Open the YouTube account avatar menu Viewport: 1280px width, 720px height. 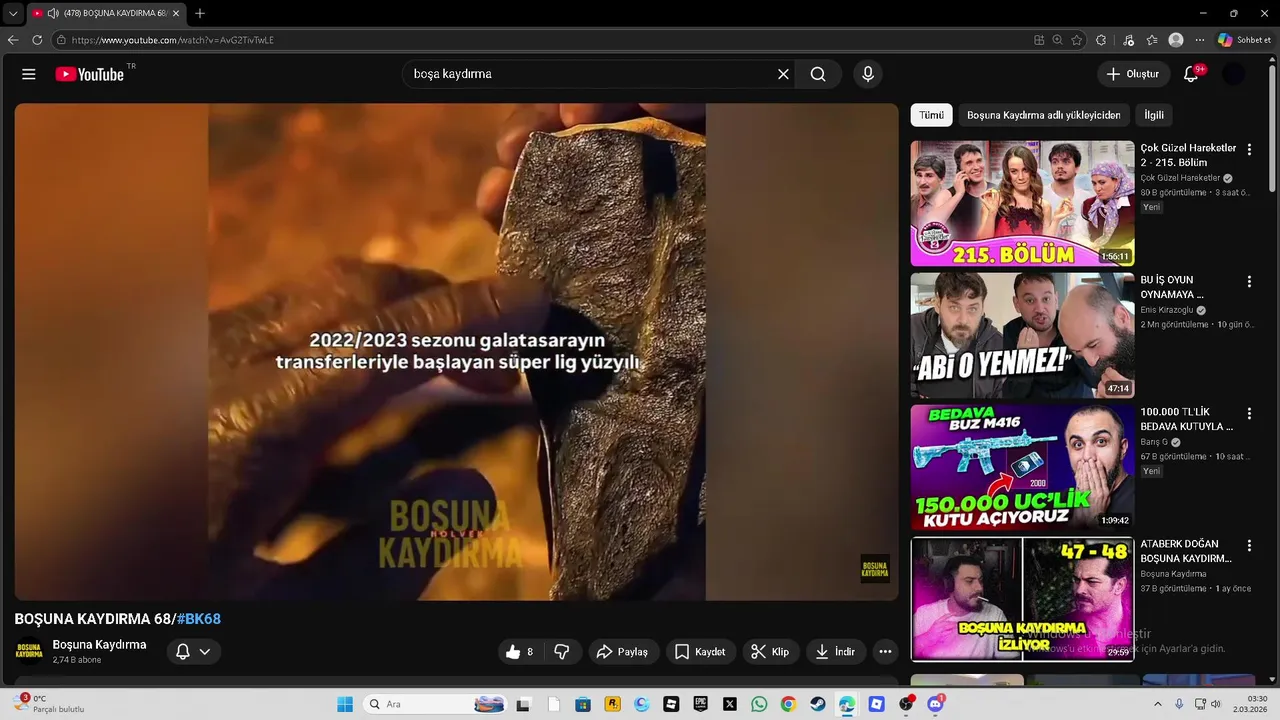click(1234, 74)
